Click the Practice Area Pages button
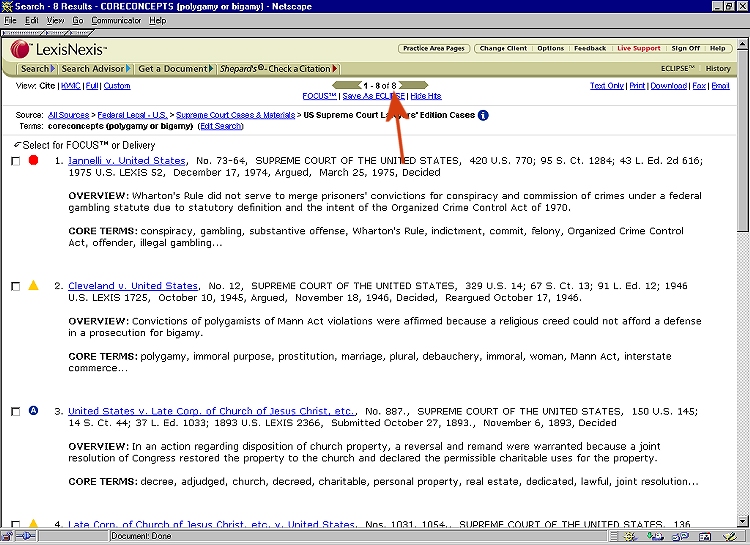This screenshot has width=750, height=545. 434,48
